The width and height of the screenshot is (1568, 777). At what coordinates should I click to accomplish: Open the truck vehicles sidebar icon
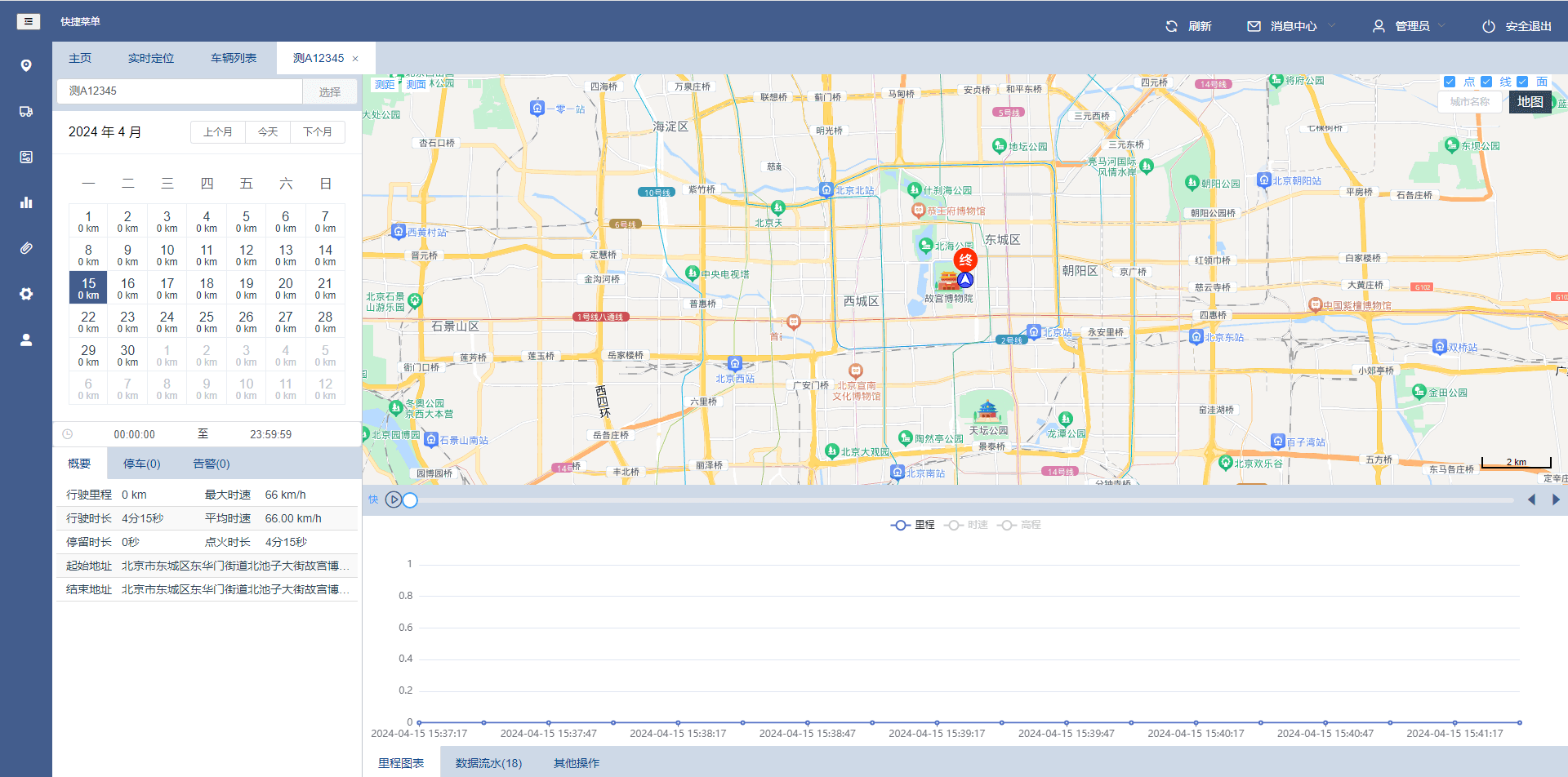[26, 111]
